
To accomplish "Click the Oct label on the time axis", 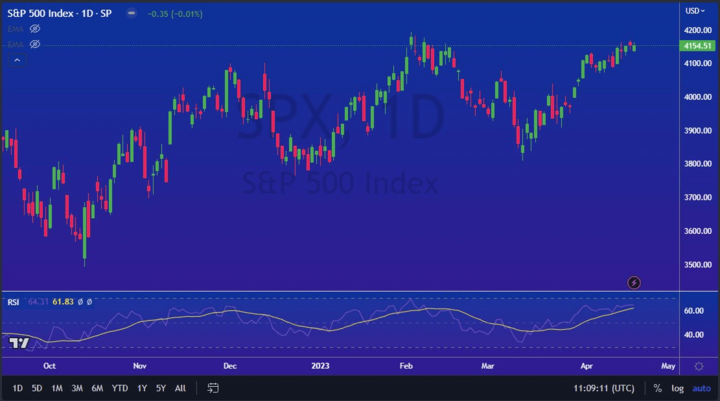I will (x=49, y=366).
